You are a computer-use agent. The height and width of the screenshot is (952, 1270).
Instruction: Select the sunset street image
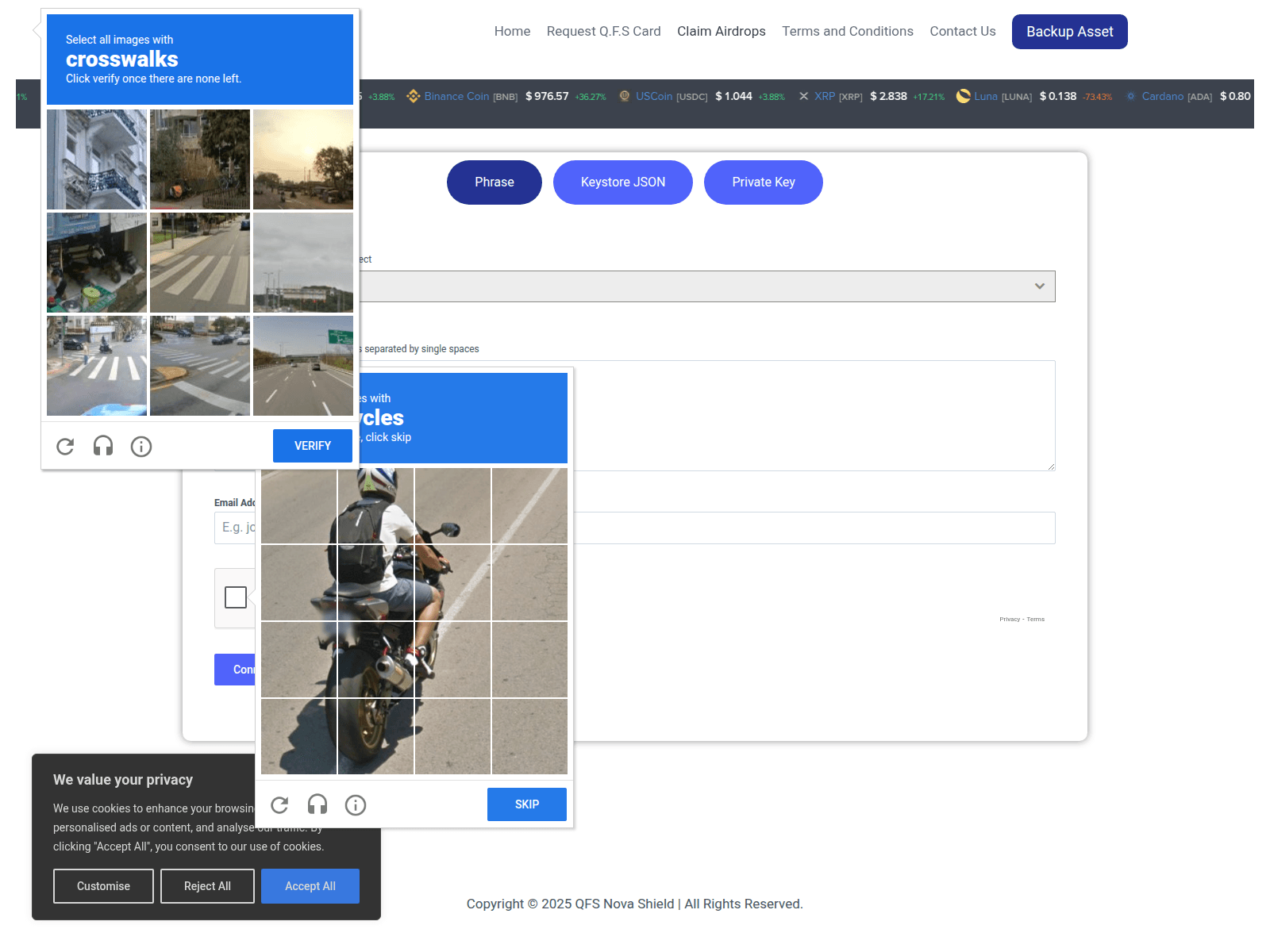[x=303, y=159]
